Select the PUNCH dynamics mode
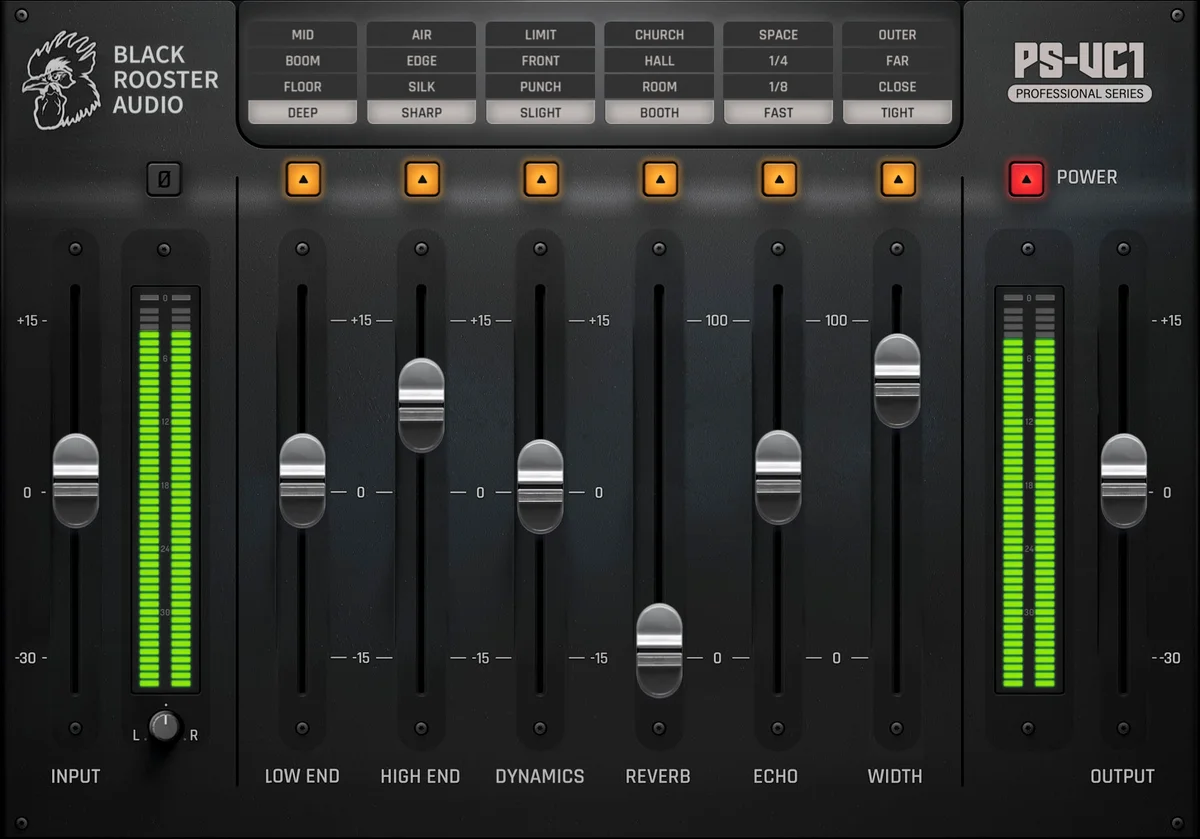Viewport: 1200px width, 839px height. point(540,86)
